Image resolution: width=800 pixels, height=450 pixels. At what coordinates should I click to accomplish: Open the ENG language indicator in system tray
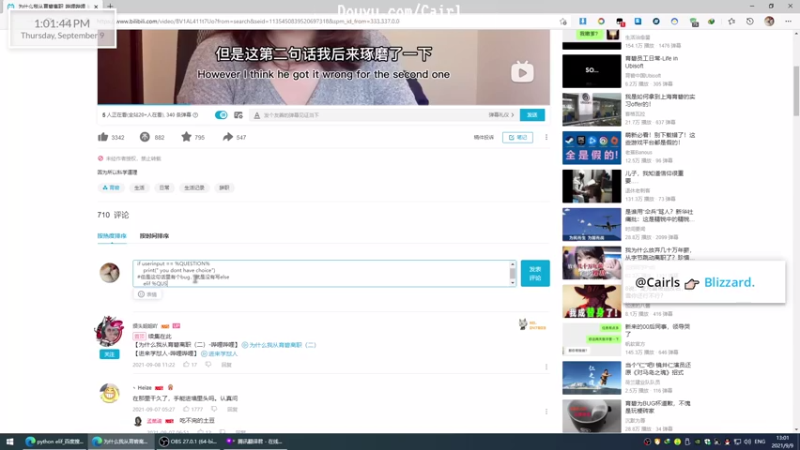(760, 441)
